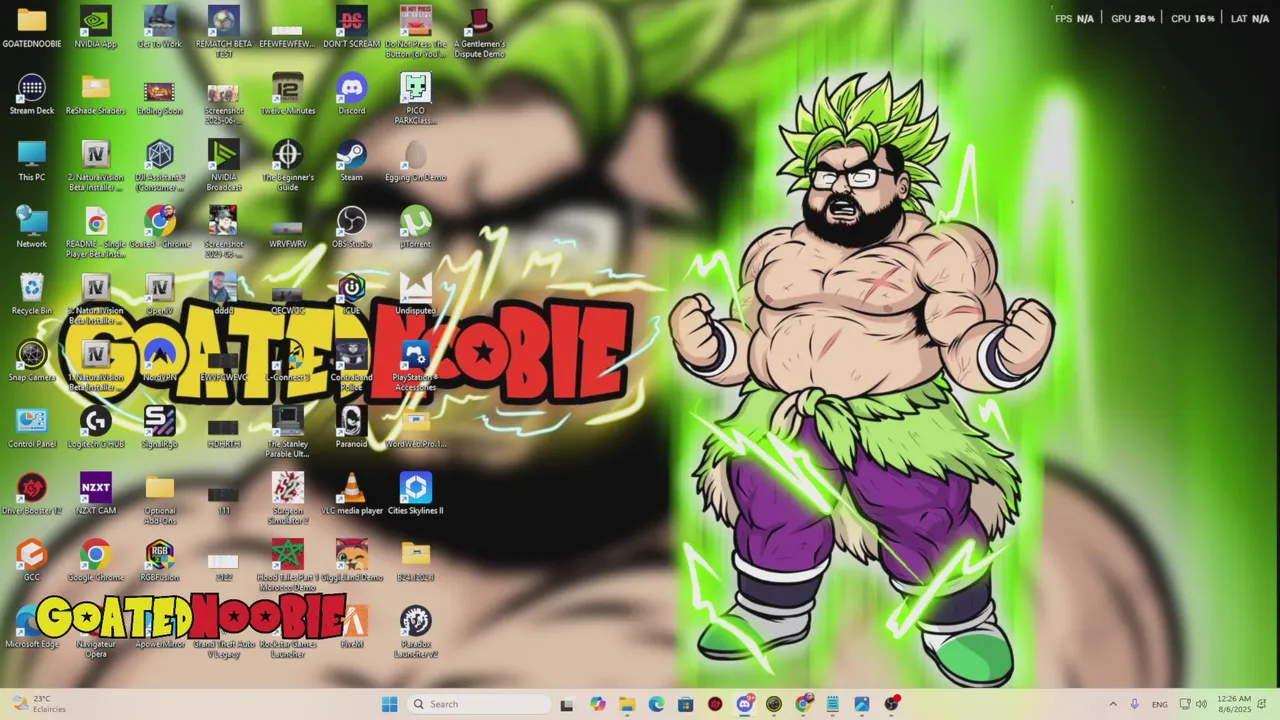
Task: Select the Google Chrome desktop shortcut
Action: [x=96, y=561]
